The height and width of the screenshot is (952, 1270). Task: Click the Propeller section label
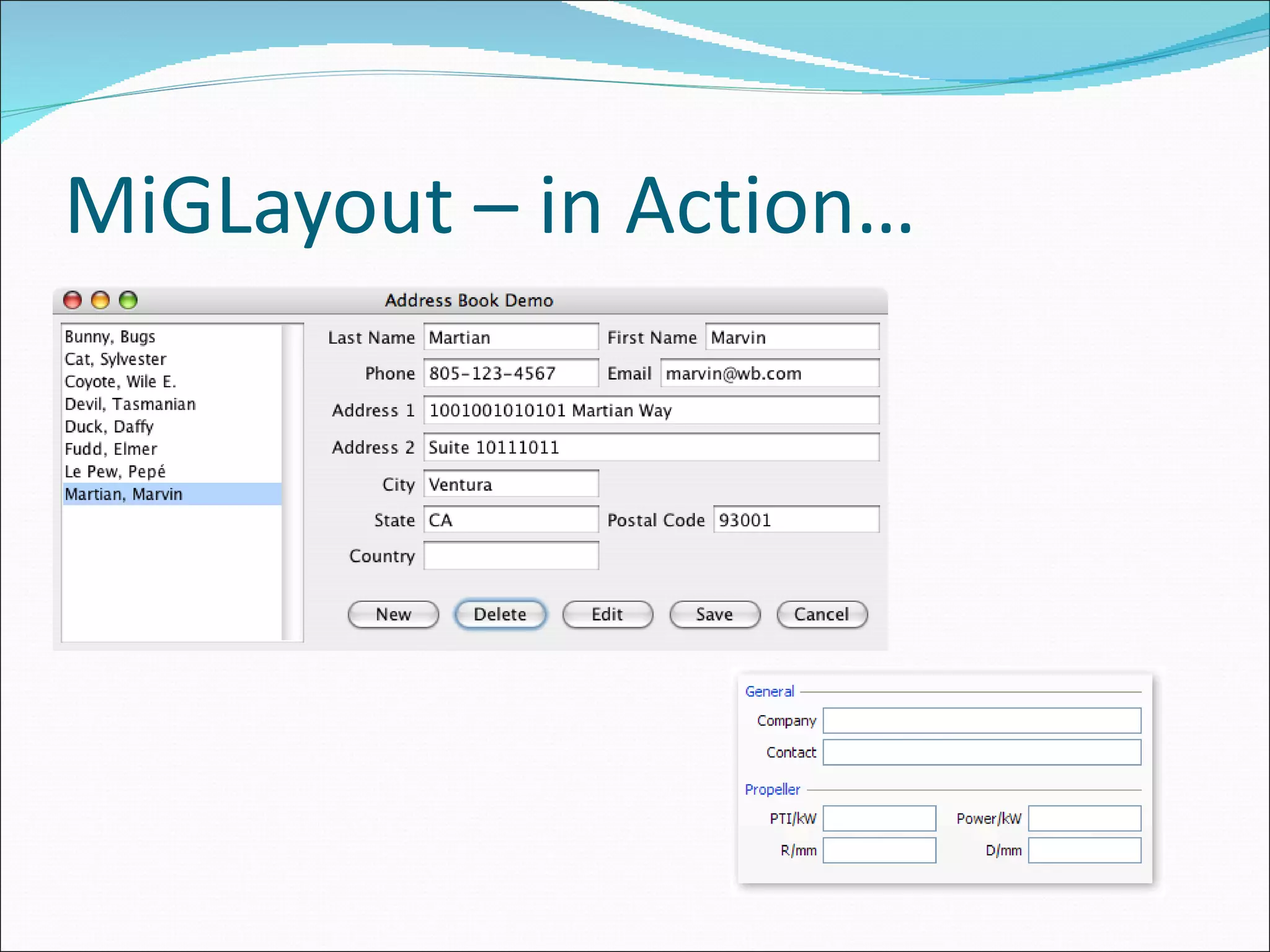(773, 790)
